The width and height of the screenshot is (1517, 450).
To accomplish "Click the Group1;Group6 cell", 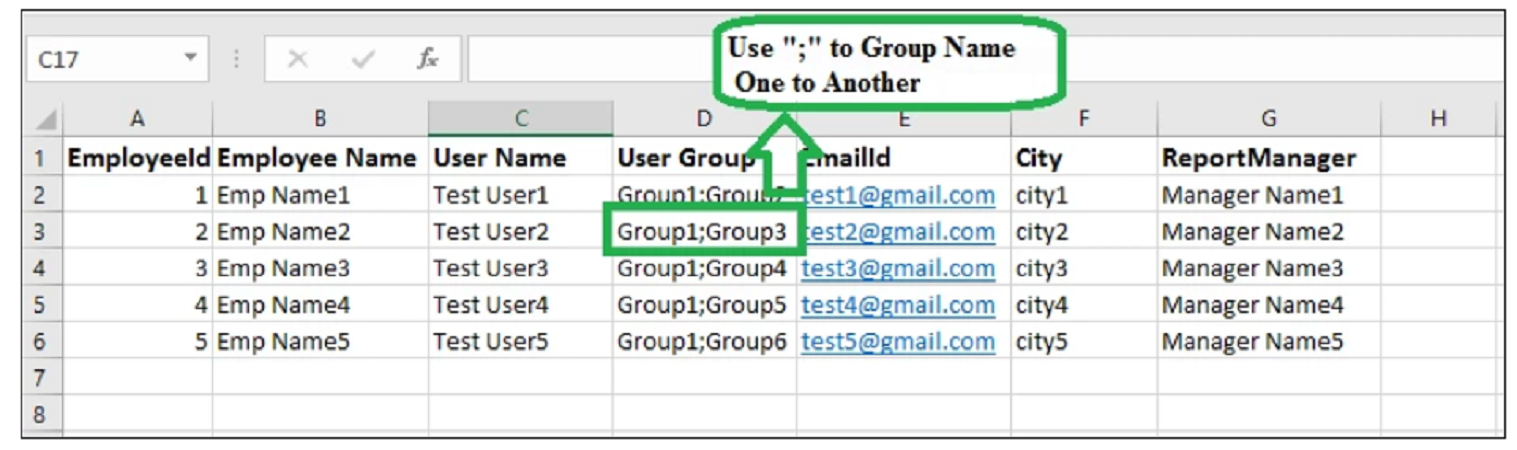I will [x=704, y=341].
